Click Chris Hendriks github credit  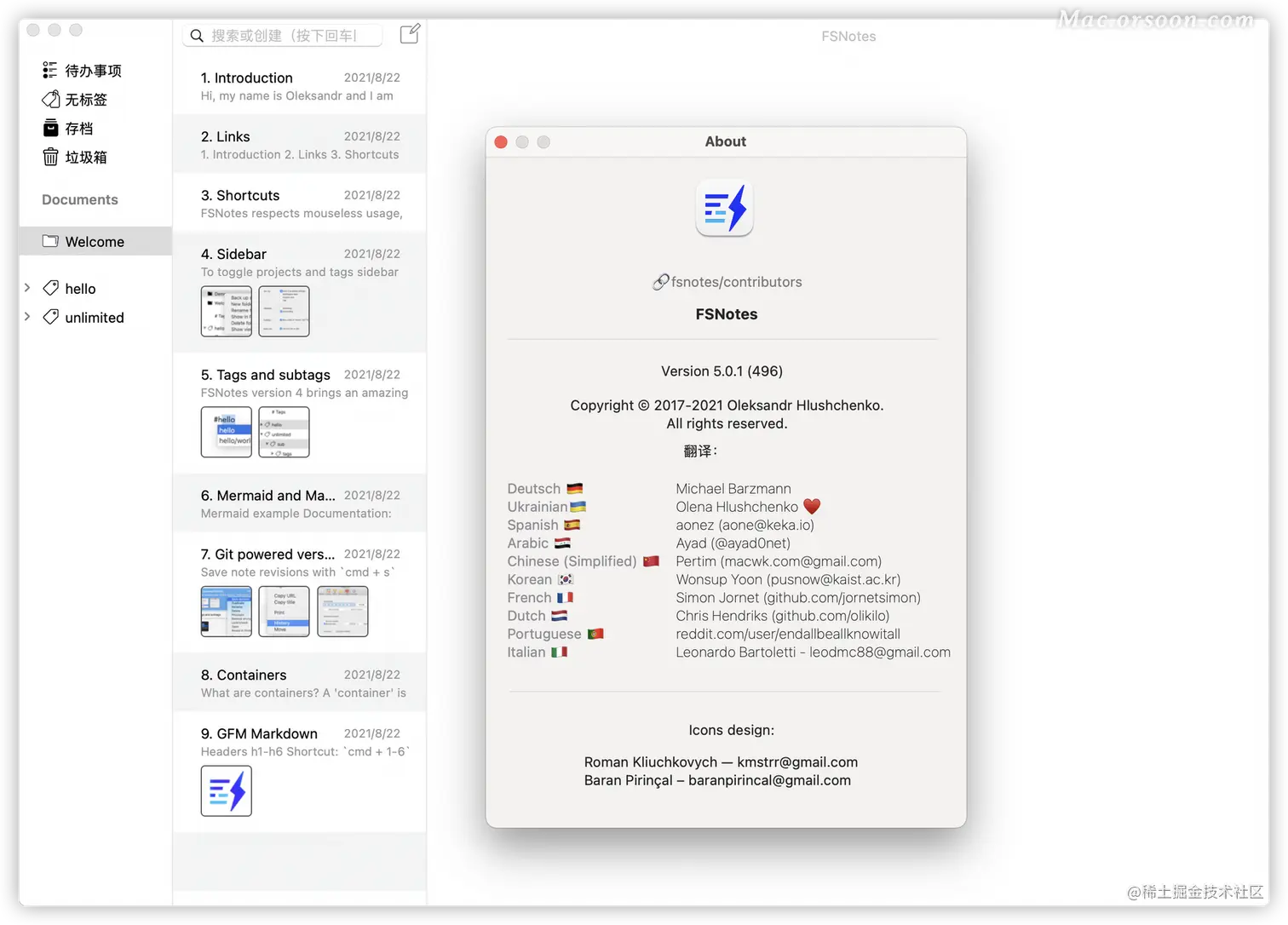click(x=783, y=616)
